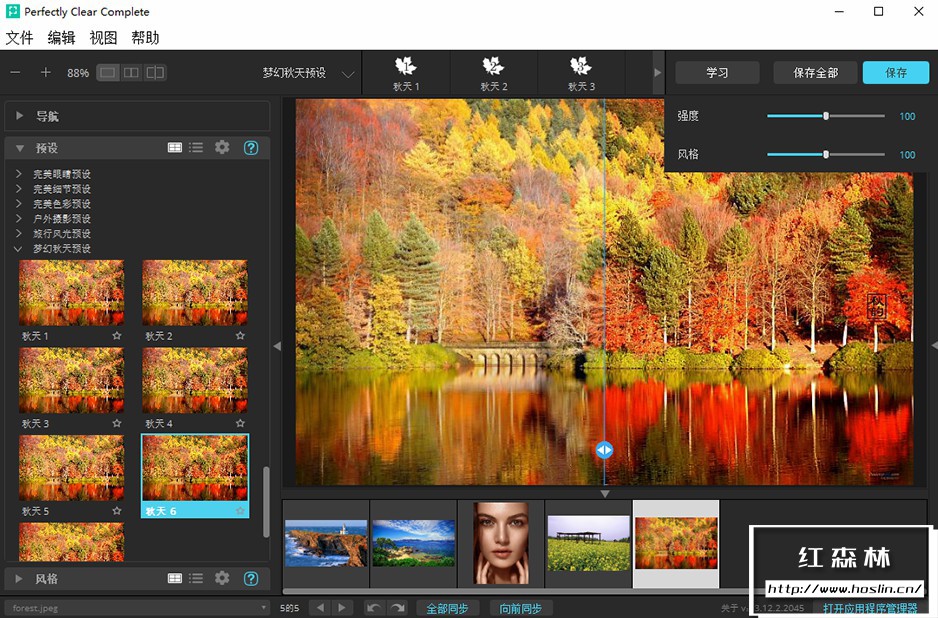Click the 全部同步 button
938x618 pixels.
(x=447, y=608)
